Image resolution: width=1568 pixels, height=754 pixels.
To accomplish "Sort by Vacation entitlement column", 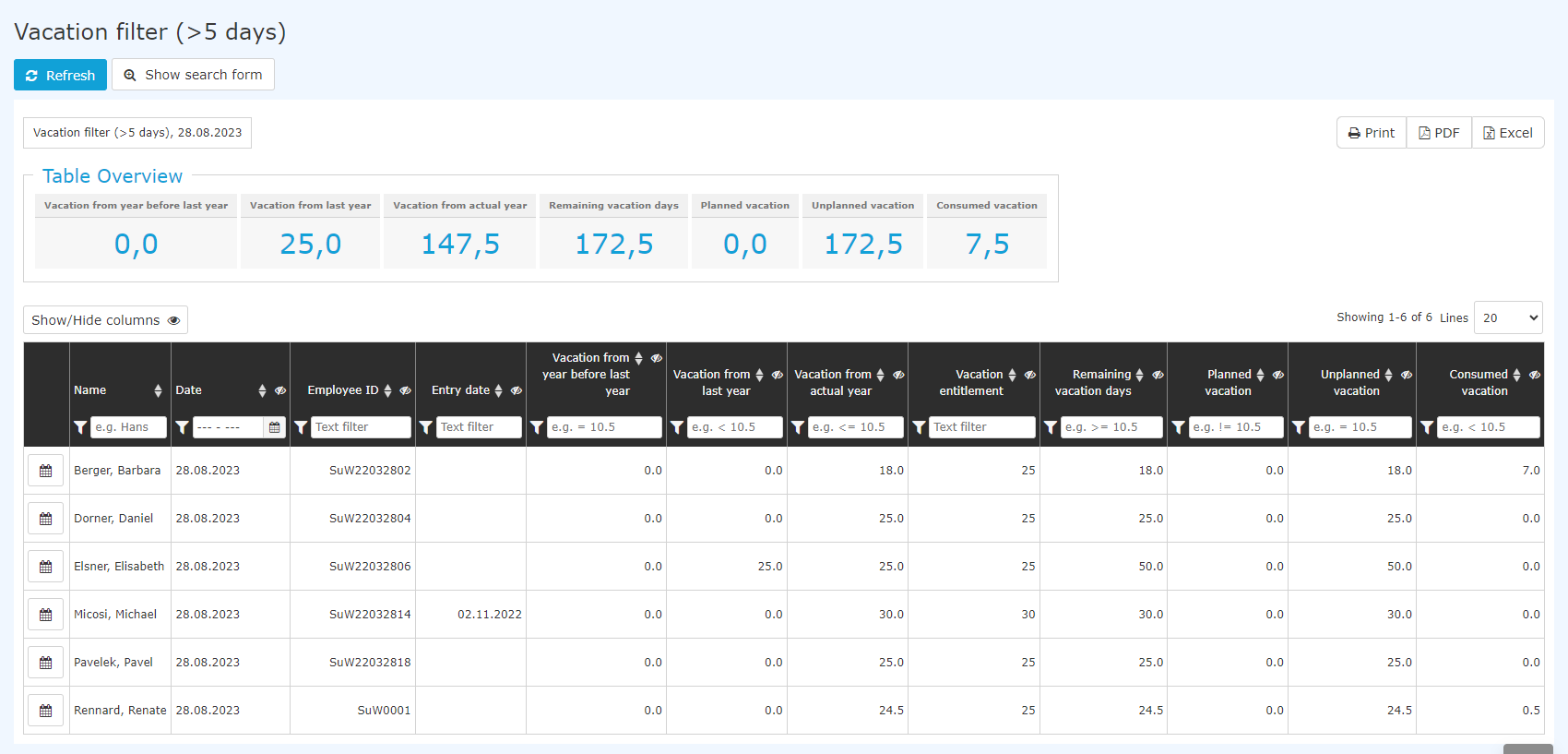I will click(x=1012, y=375).
